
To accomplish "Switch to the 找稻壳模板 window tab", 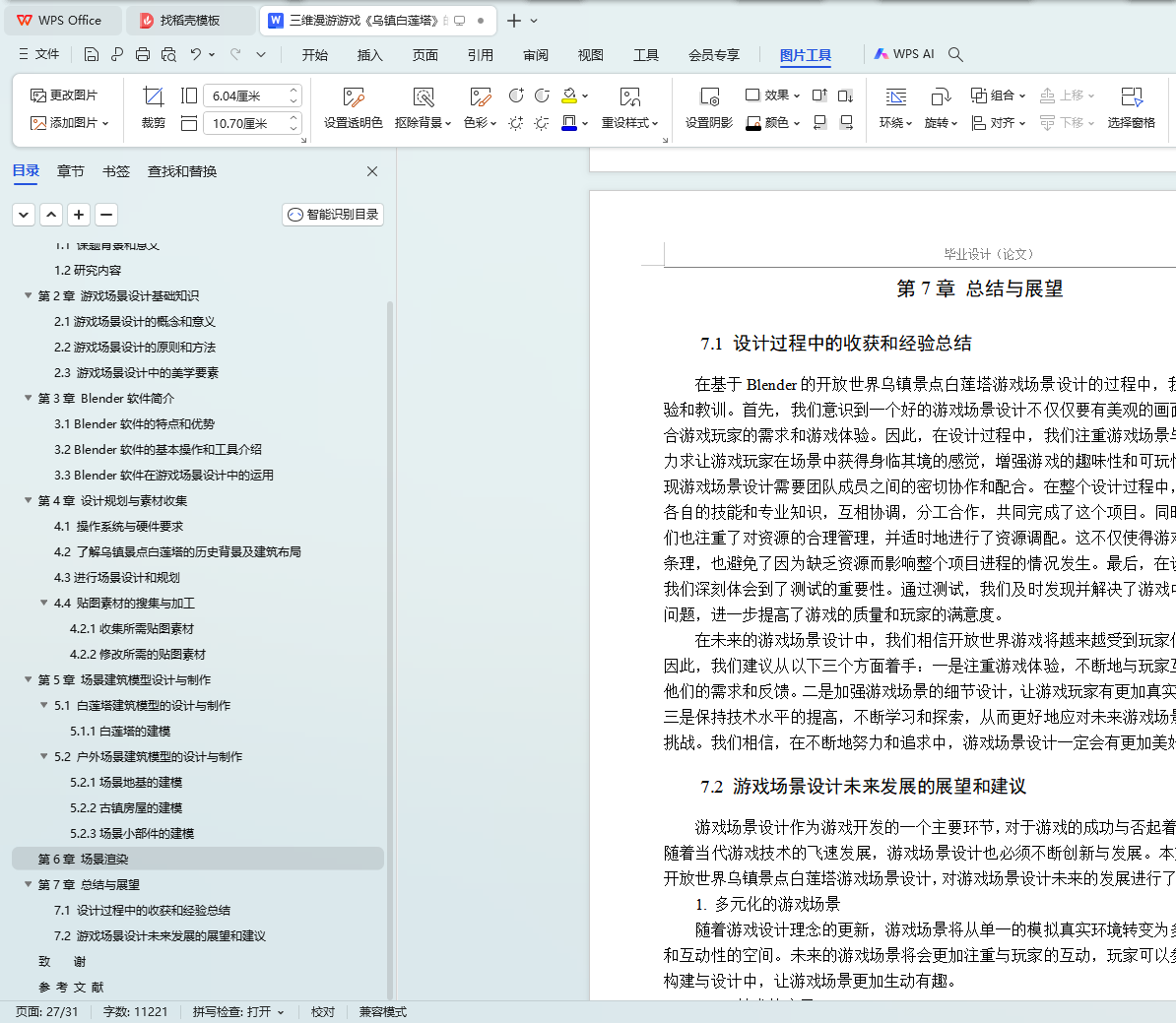I will pos(189,21).
